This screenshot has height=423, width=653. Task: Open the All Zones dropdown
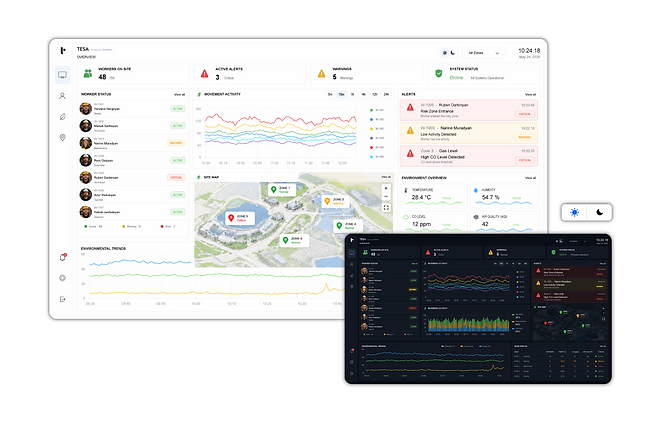pyautogui.click(x=484, y=53)
